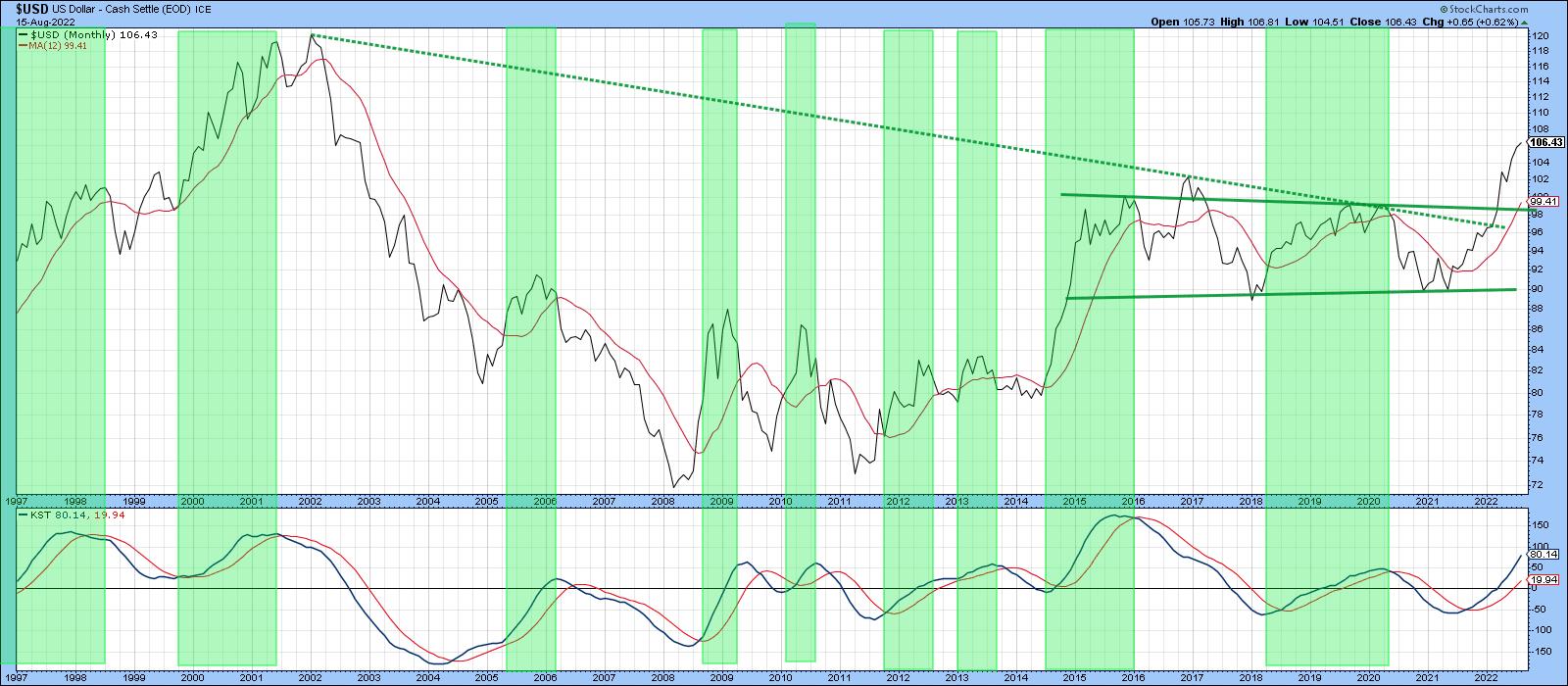Click the $USD (Monthly) legend line marker
This screenshot has width=1568, height=686.
[x=23, y=35]
